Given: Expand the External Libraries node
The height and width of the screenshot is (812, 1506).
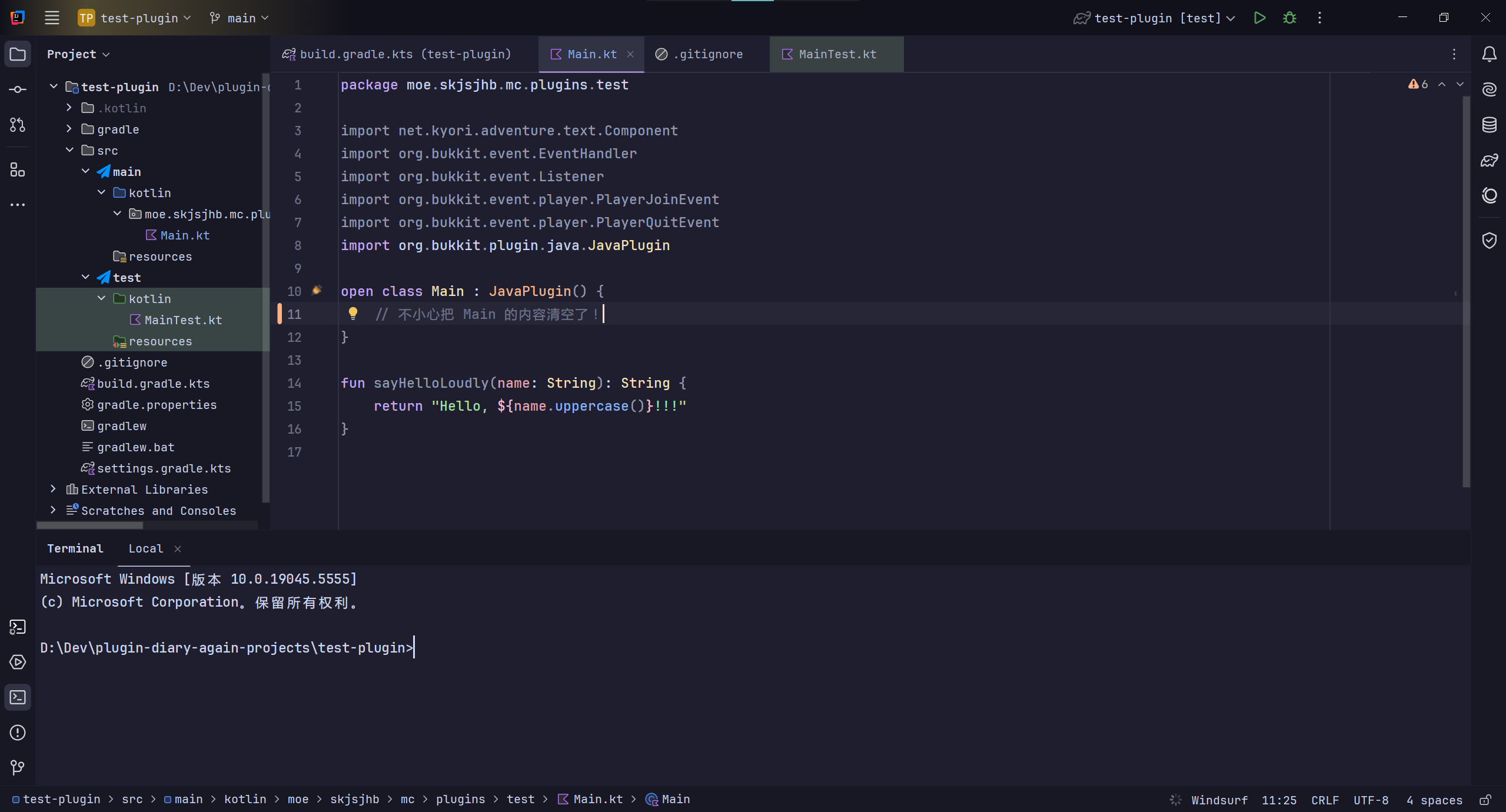Looking at the screenshot, I should tap(54, 489).
